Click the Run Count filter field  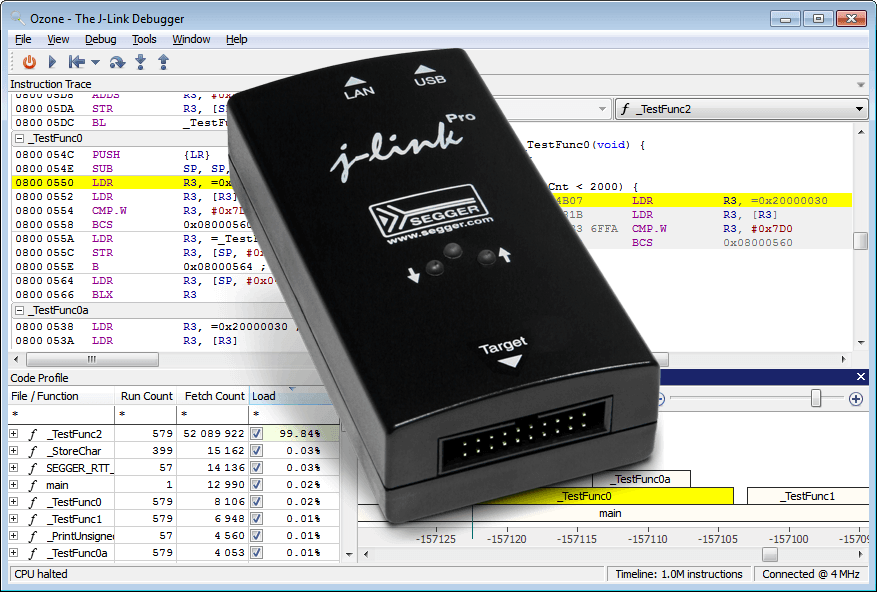[145, 414]
